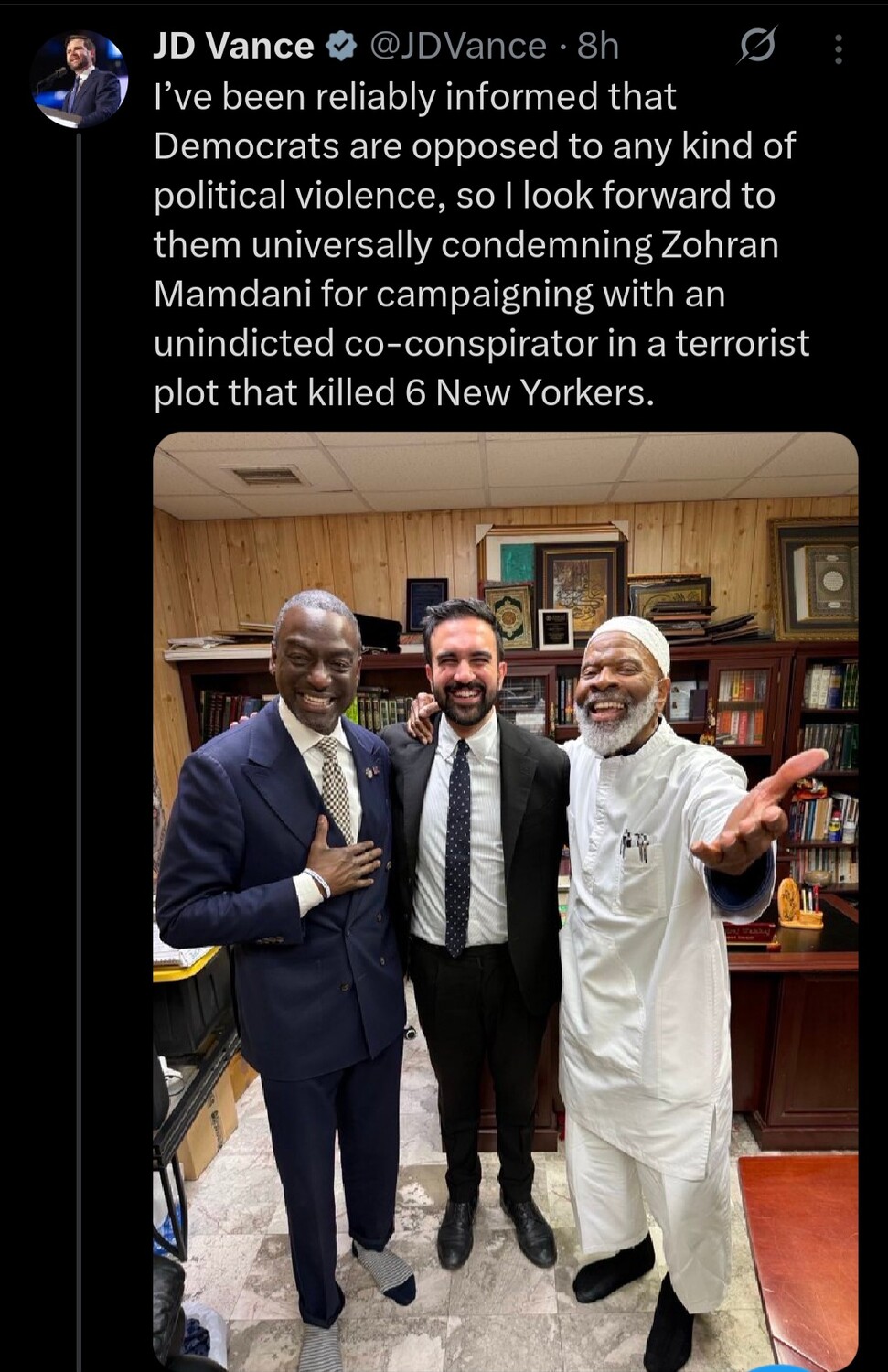Click the ceiling air vent in the photo
Image resolution: width=888 pixels, height=1372 pixels.
[267, 475]
